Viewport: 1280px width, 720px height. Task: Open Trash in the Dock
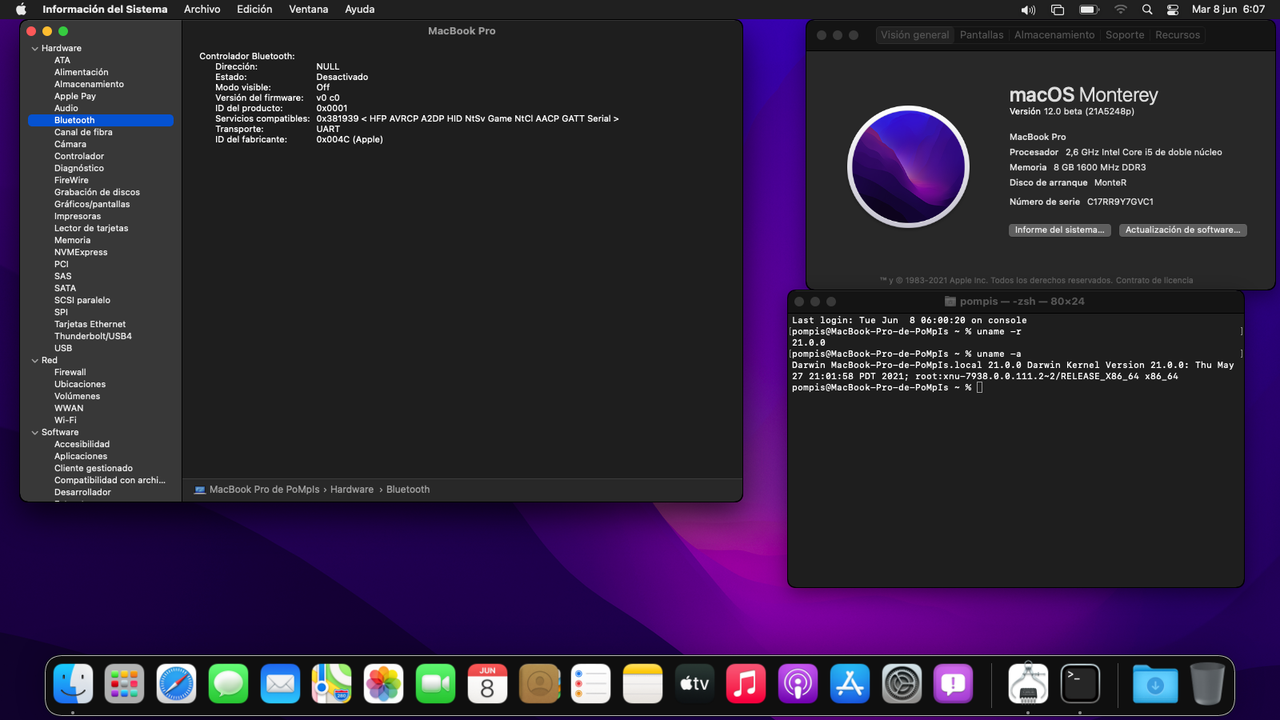[x=1207, y=684]
